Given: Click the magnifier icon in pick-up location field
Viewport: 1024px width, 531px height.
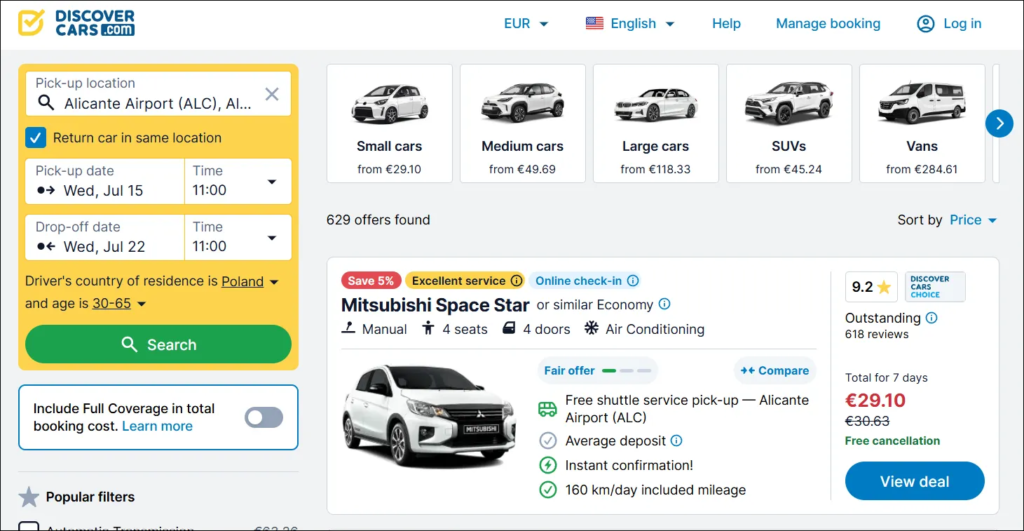Looking at the screenshot, I should 46,103.
